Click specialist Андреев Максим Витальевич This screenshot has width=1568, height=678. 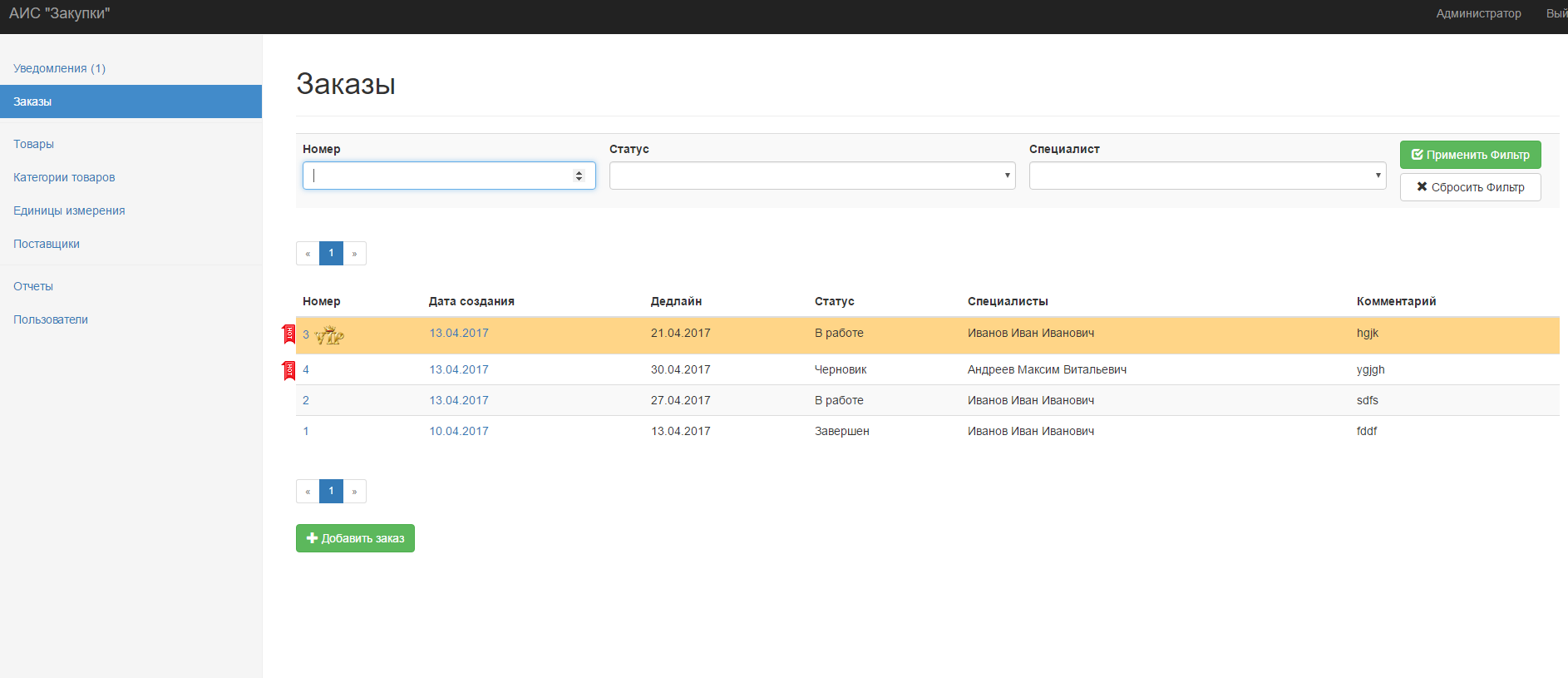point(1048,369)
